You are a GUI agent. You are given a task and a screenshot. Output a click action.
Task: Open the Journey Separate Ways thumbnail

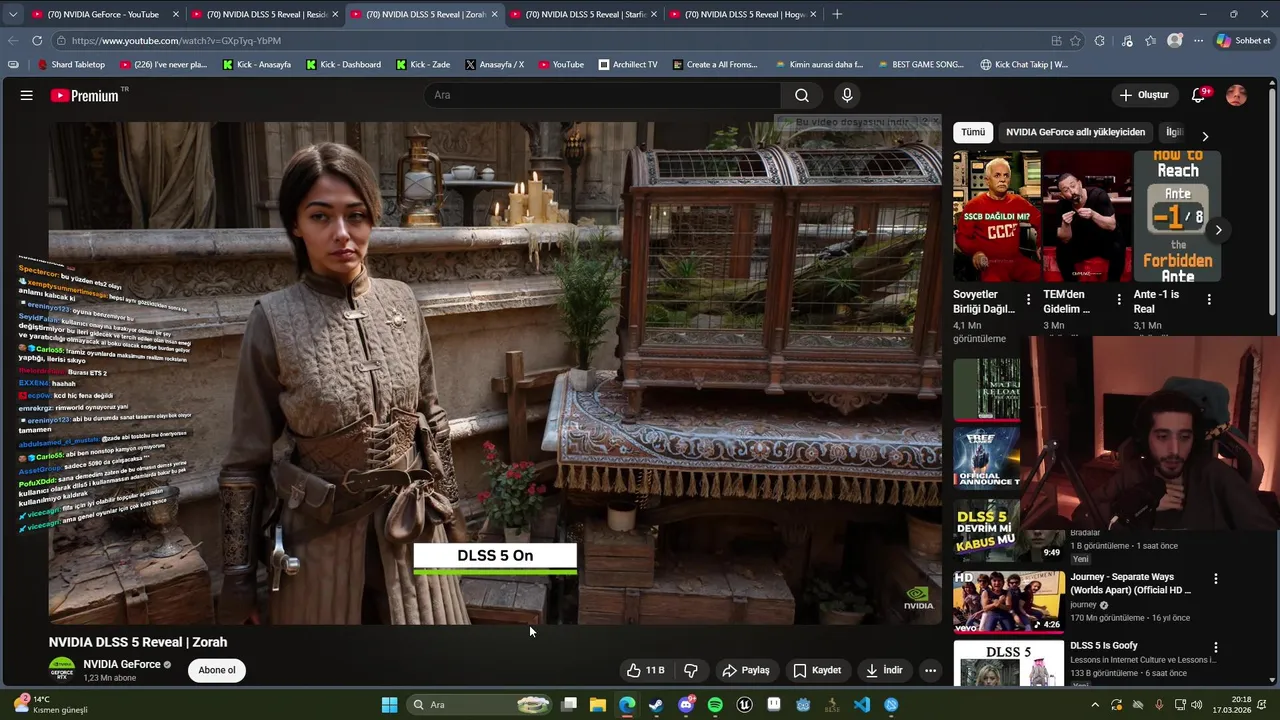[x=1008, y=601]
